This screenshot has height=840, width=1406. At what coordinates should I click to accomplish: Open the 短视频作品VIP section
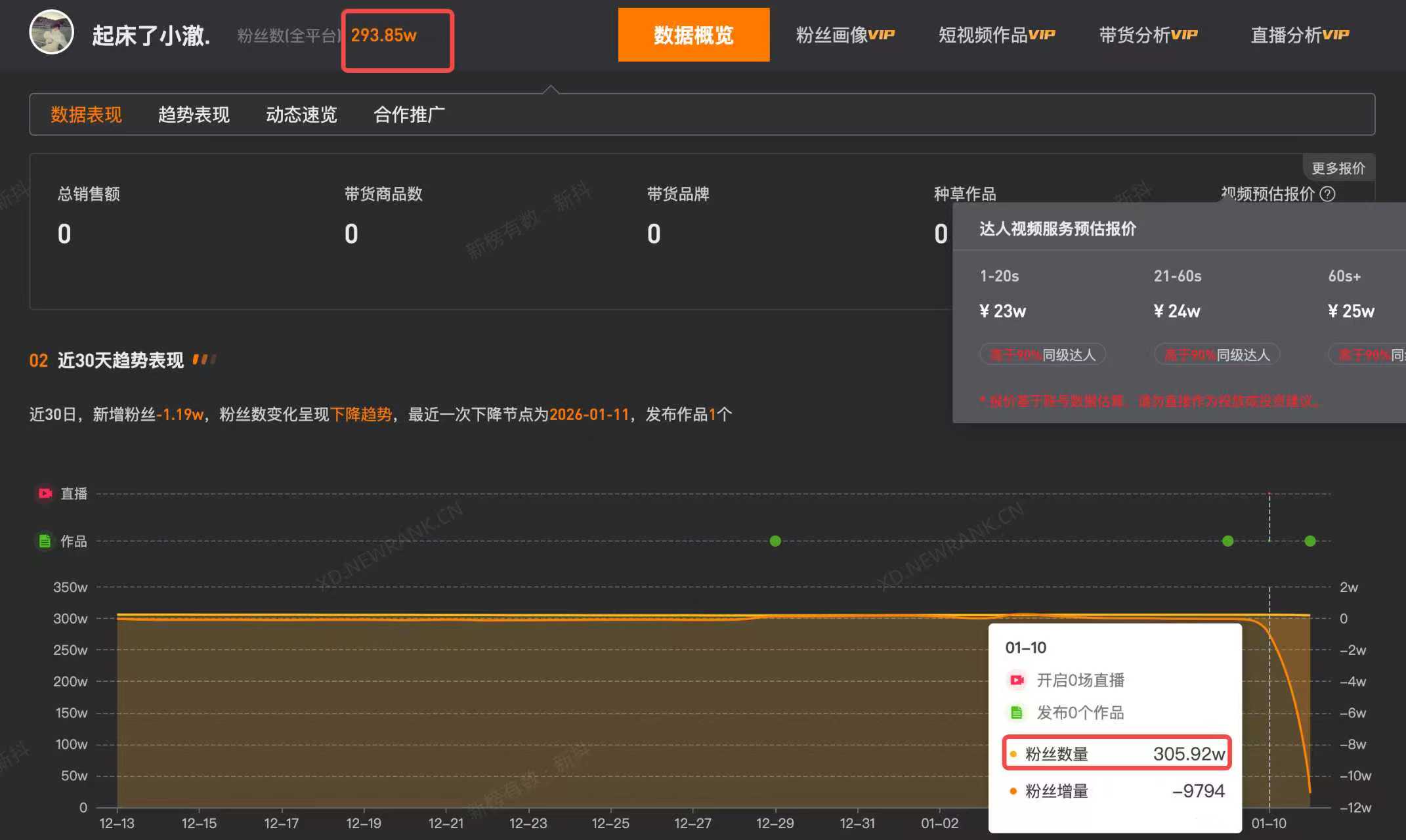coord(998,34)
